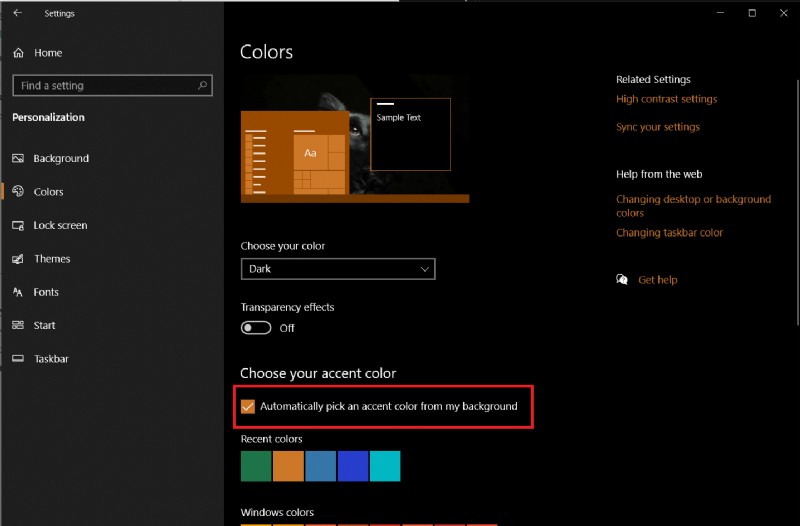Select the royal blue recent color swatch

pos(353,466)
